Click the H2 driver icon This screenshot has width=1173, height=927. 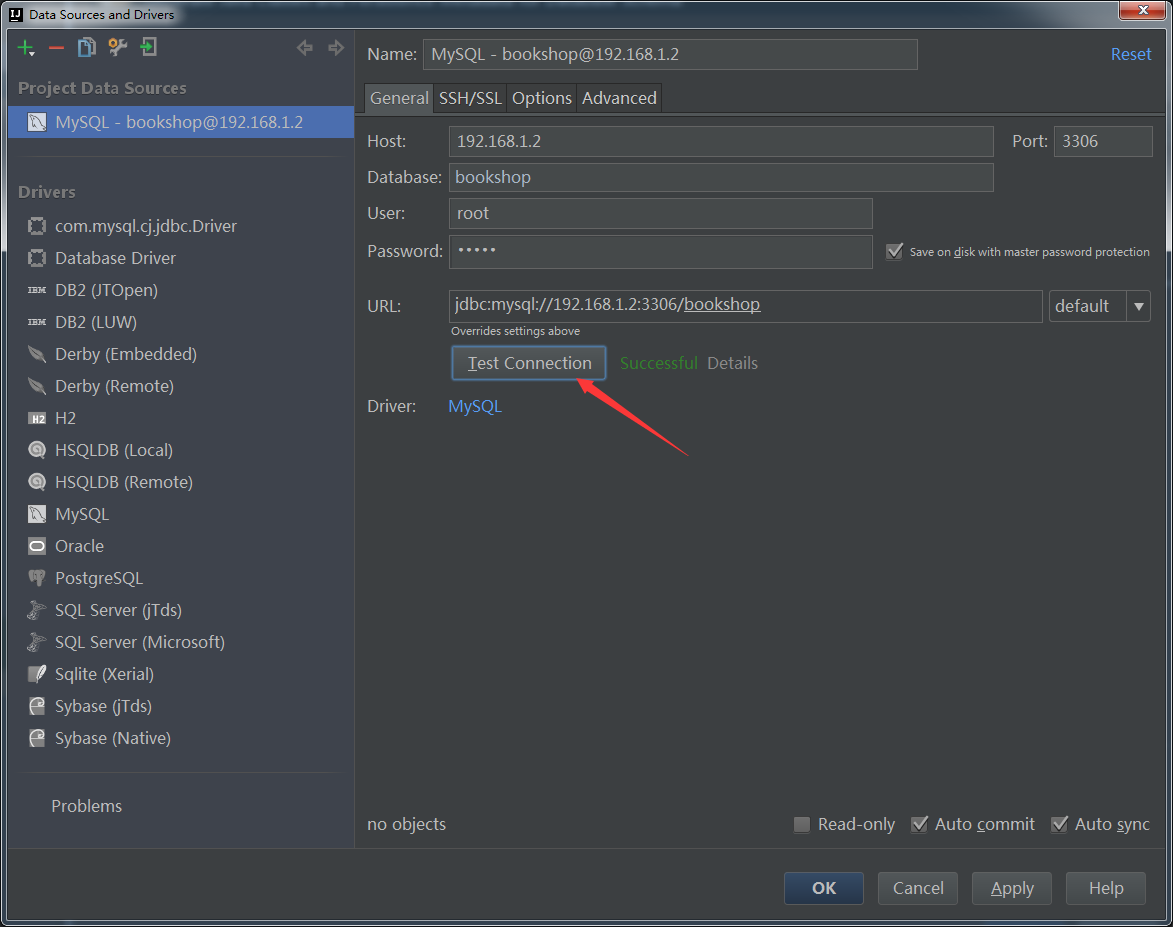[x=37, y=418]
